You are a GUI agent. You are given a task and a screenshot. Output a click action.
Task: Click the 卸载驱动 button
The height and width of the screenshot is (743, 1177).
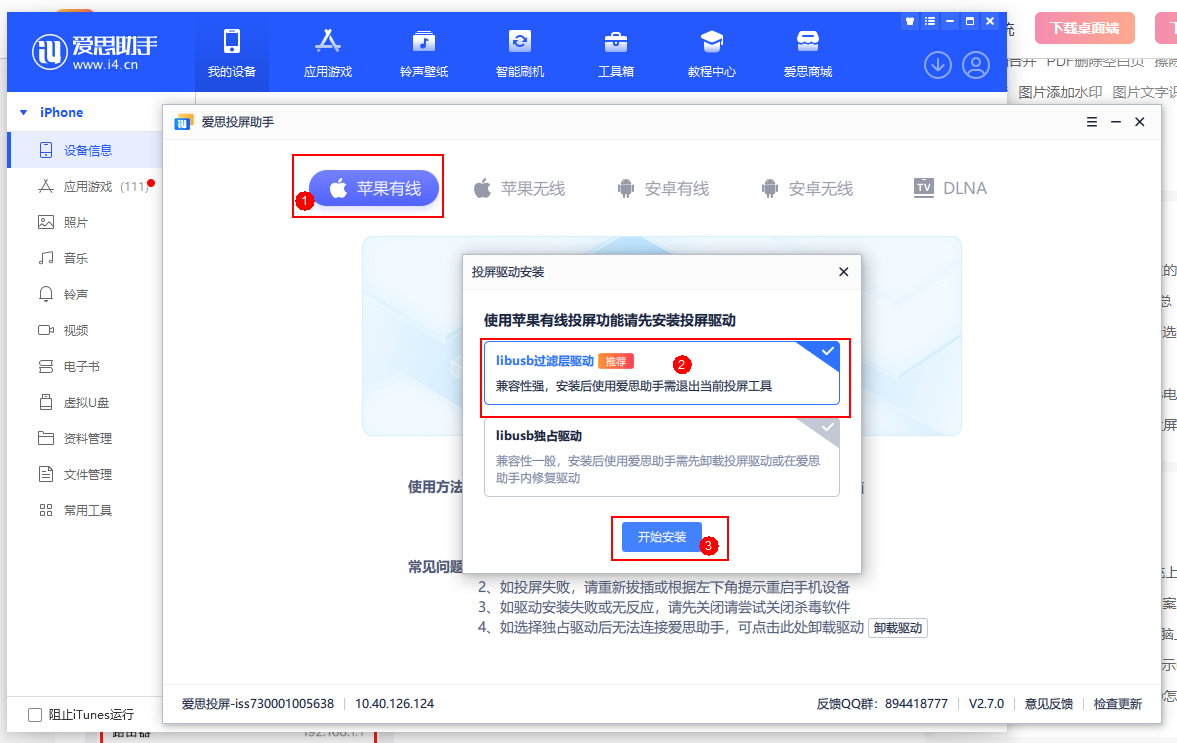(x=898, y=628)
